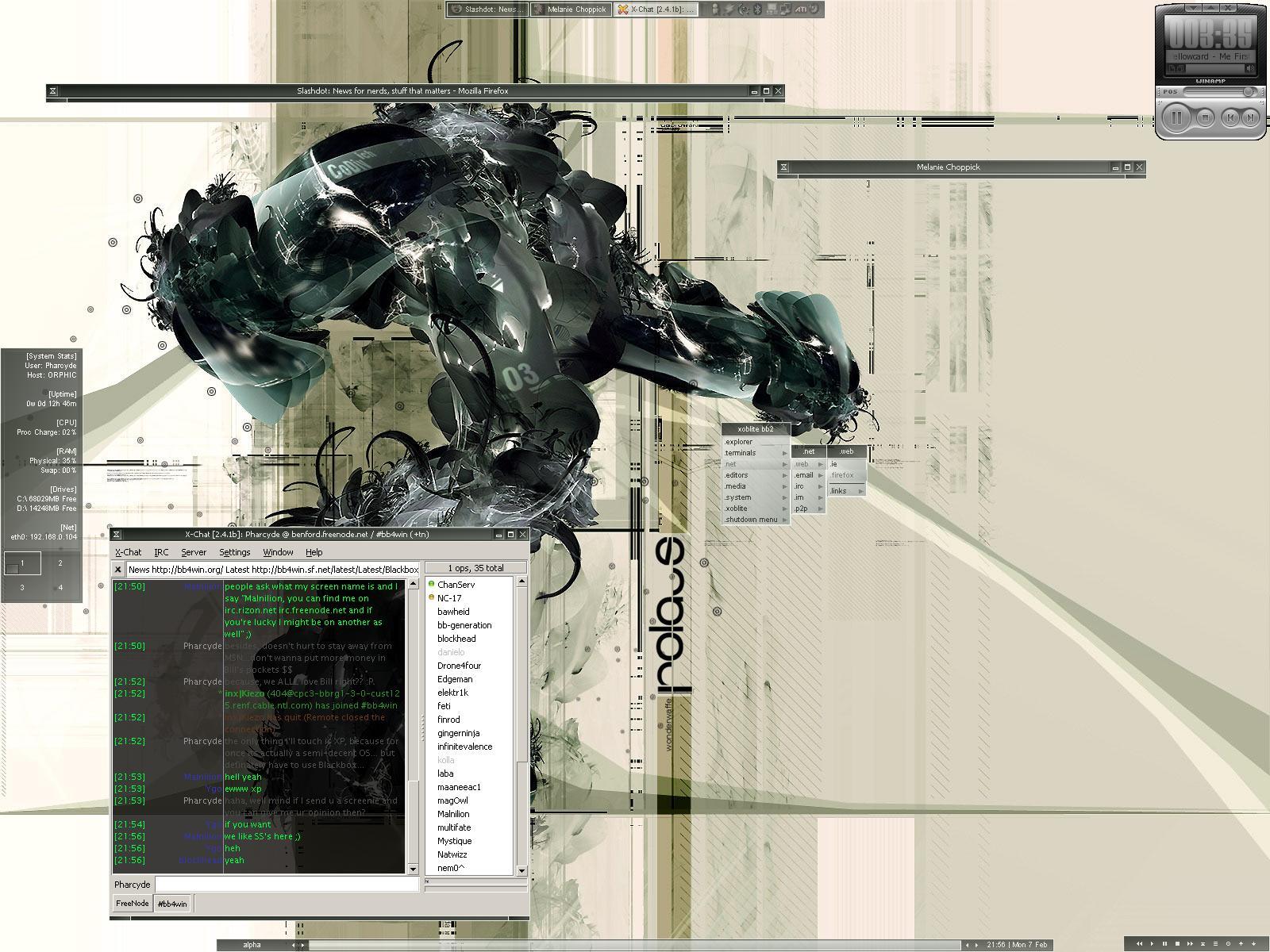Skip to previous track in Winamp

pos(1230,117)
